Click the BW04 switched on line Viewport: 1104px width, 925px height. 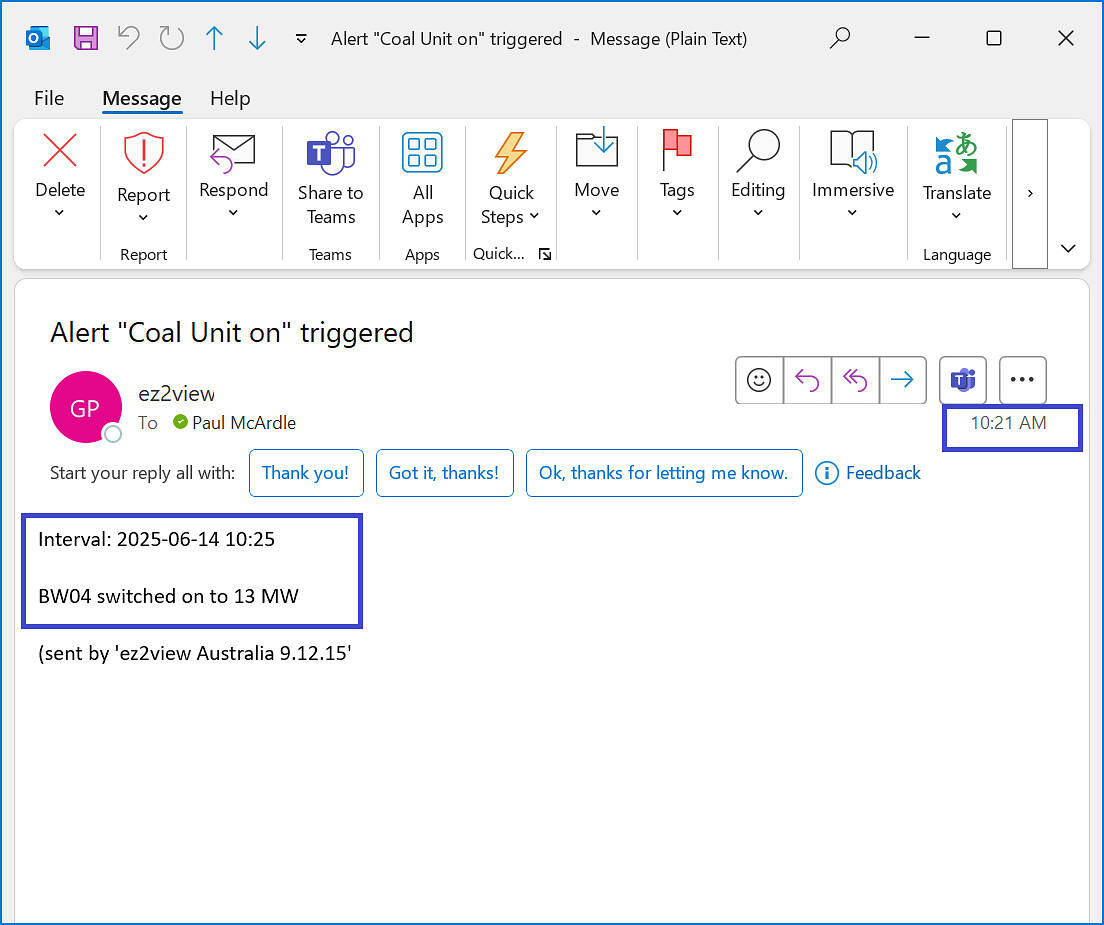coord(168,596)
